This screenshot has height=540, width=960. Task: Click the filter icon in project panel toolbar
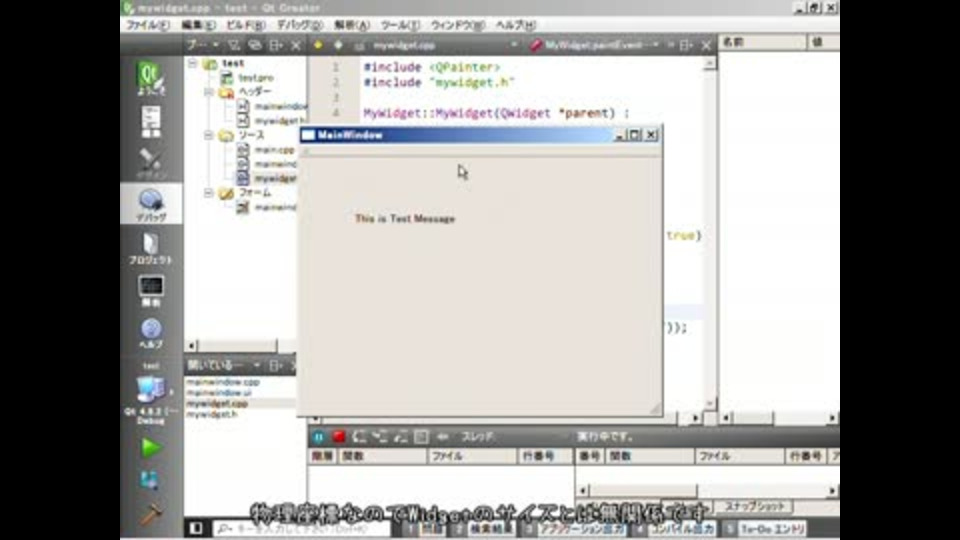point(234,45)
